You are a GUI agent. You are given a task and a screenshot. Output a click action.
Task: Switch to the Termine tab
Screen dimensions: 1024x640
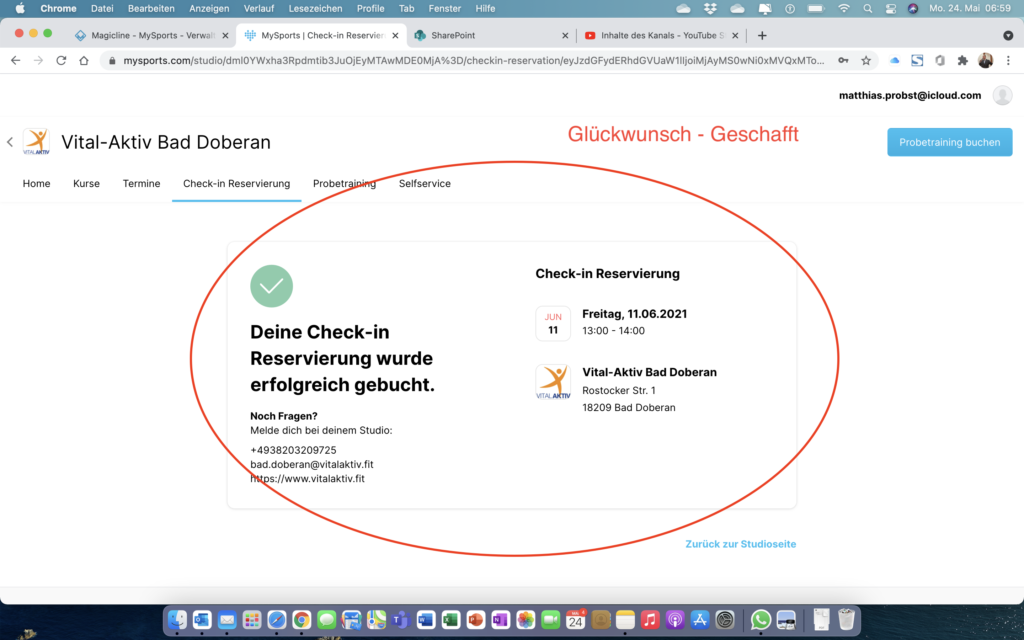pos(141,184)
